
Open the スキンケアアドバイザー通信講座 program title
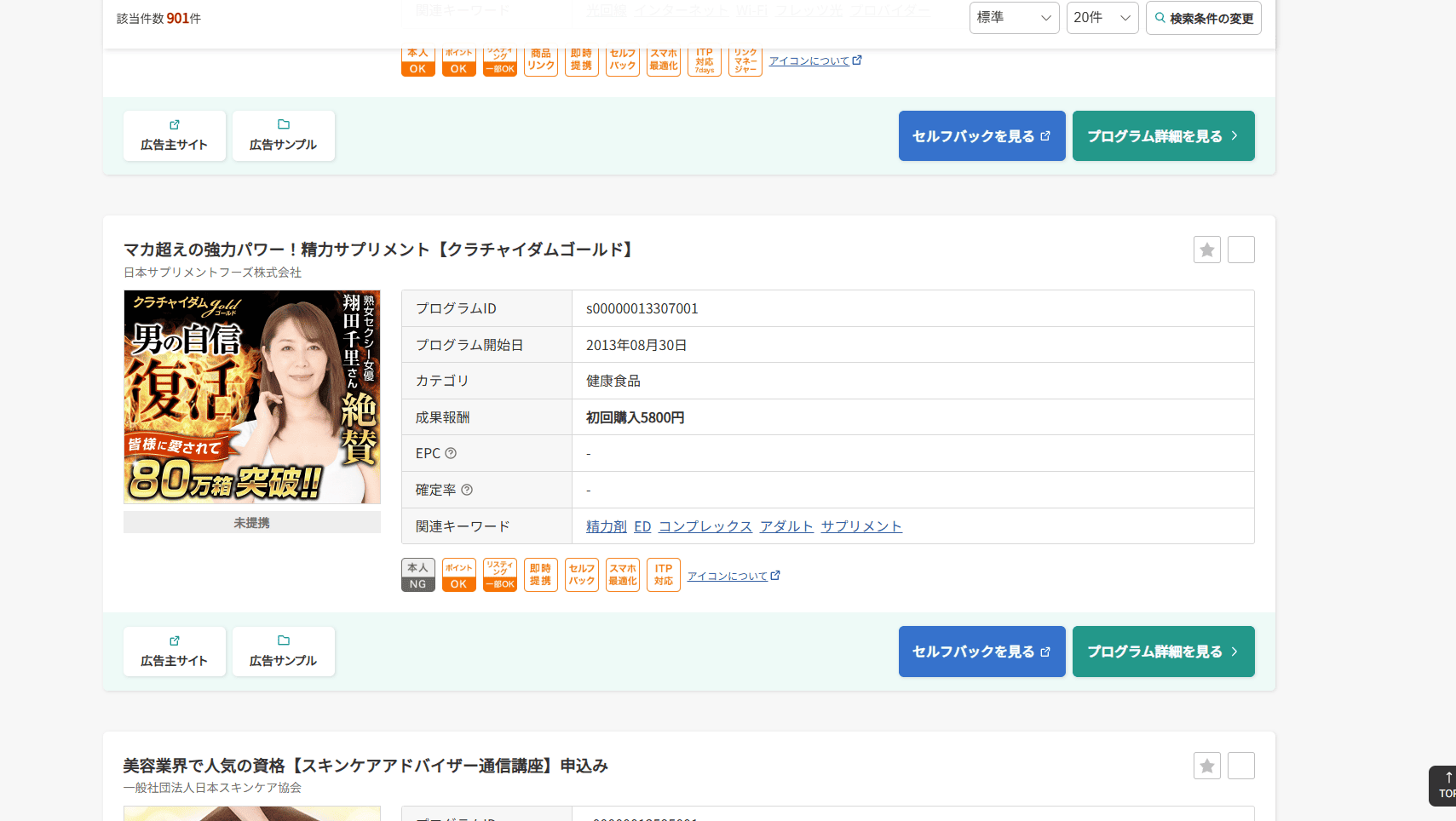point(365,766)
